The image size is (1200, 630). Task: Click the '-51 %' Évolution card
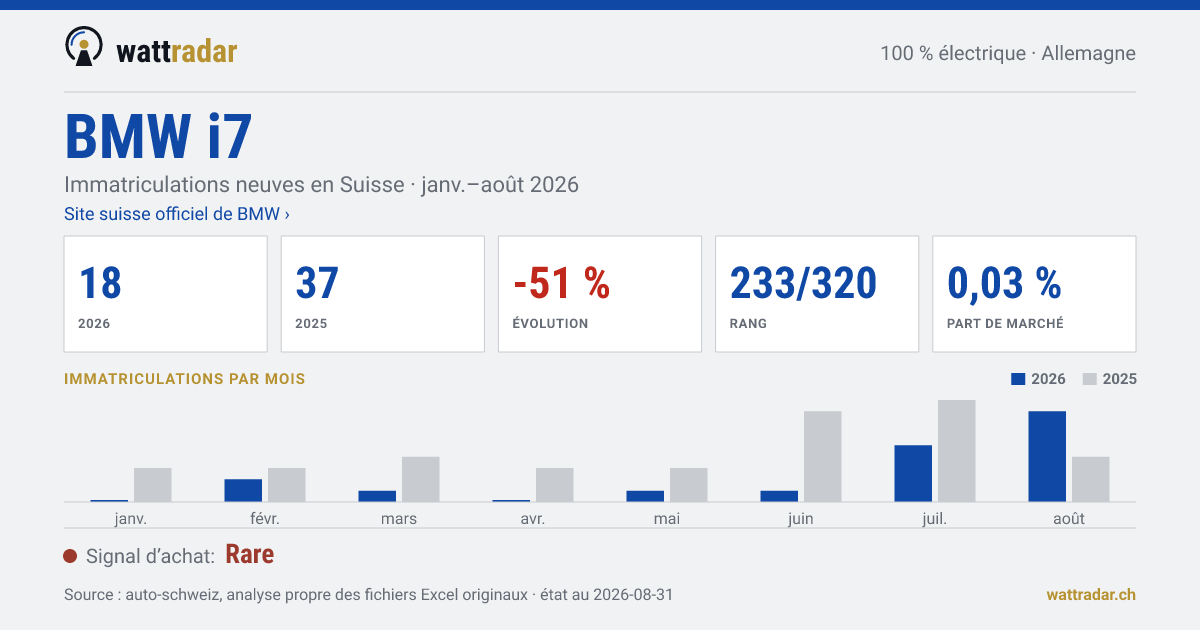[600, 294]
